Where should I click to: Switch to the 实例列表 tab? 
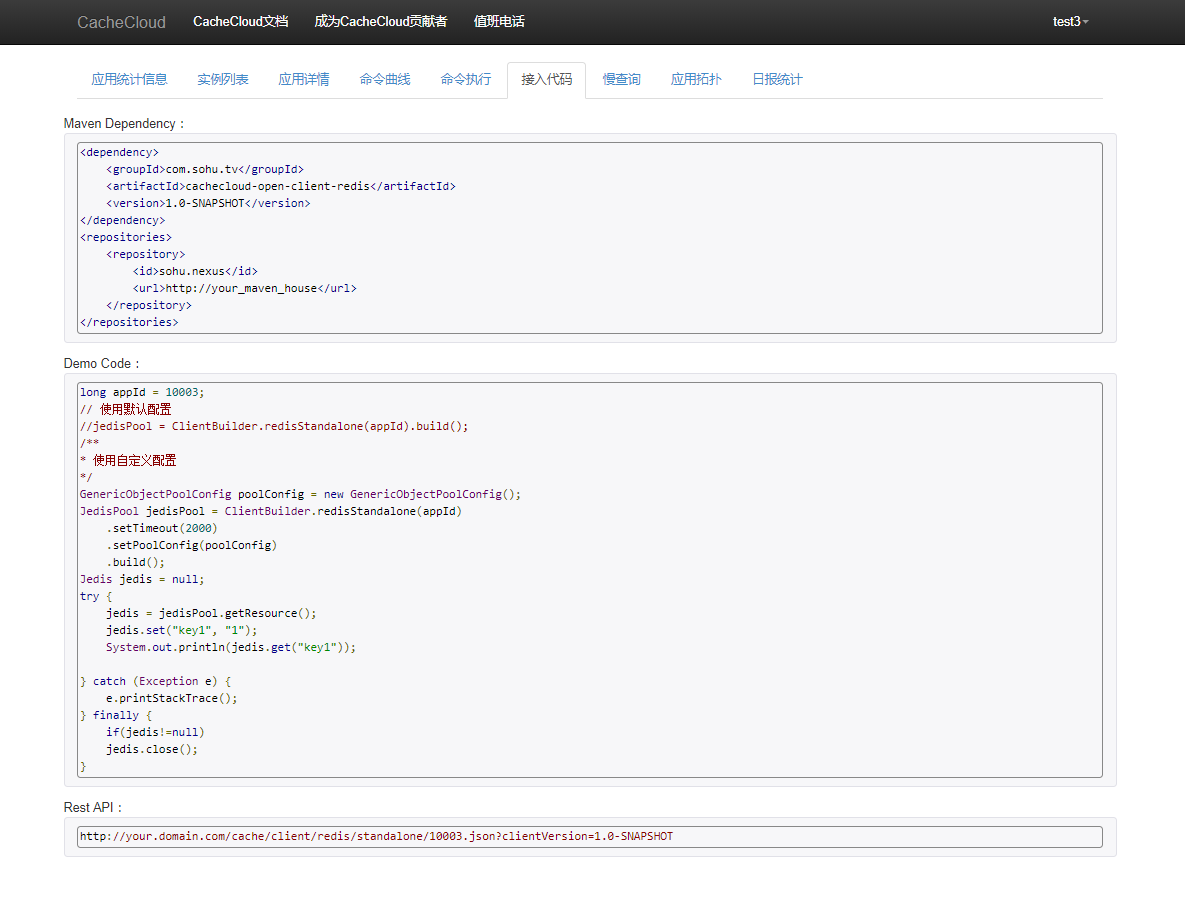coord(223,79)
